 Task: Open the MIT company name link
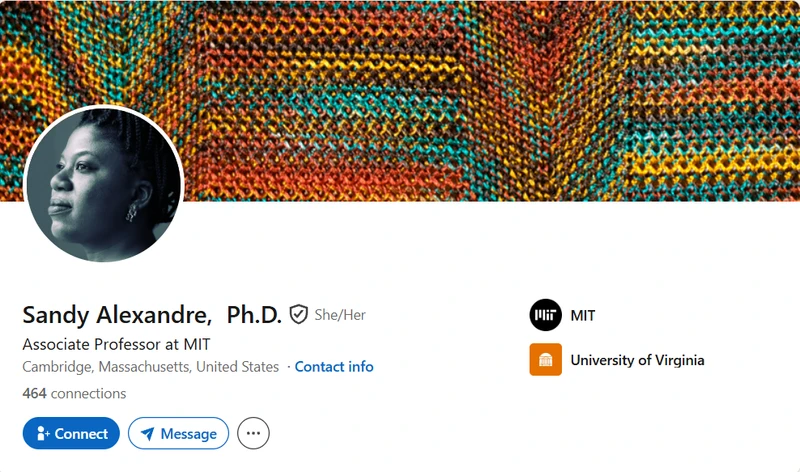(583, 316)
